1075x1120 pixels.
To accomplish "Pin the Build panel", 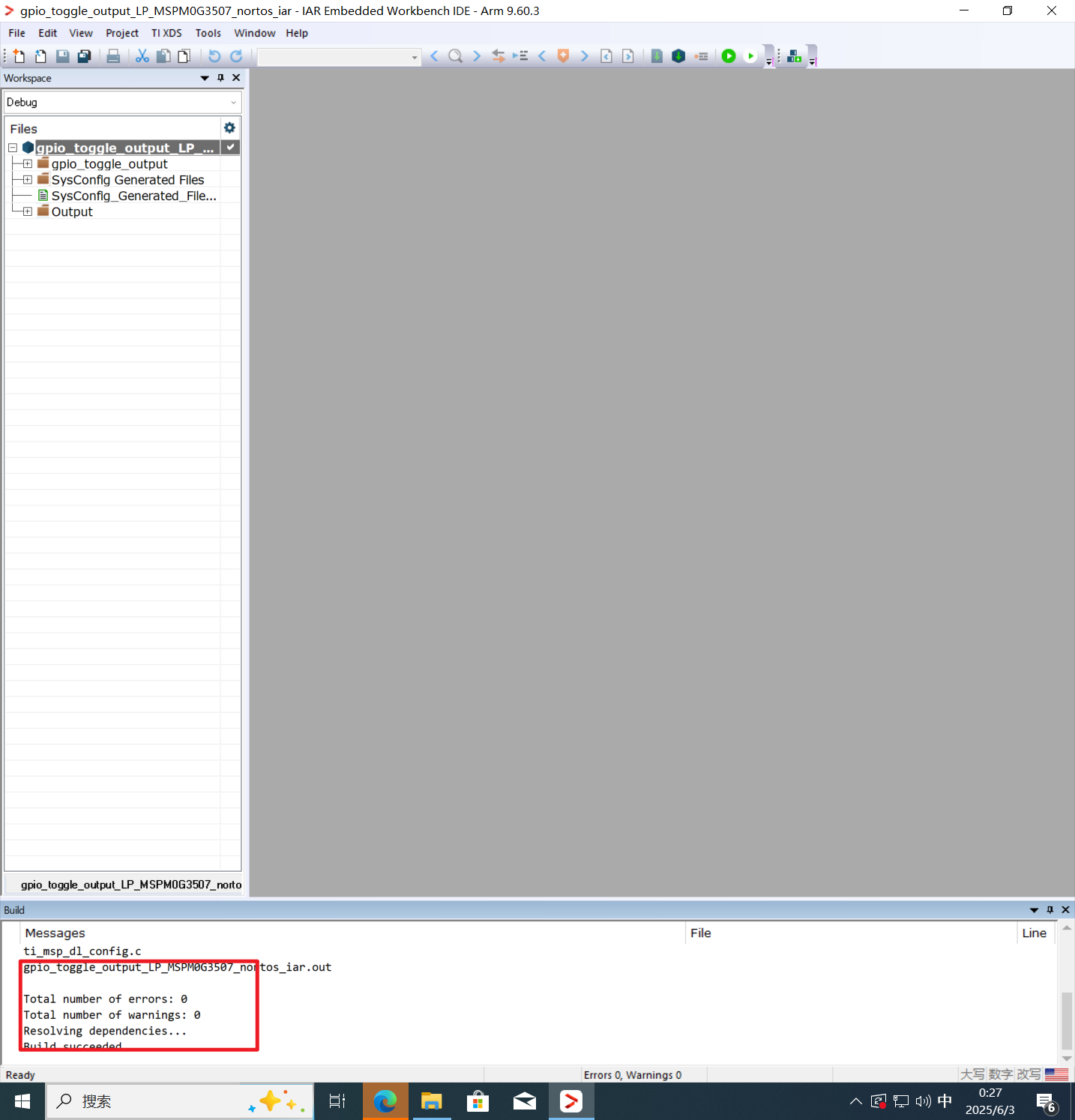I will pyautogui.click(x=1050, y=910).
